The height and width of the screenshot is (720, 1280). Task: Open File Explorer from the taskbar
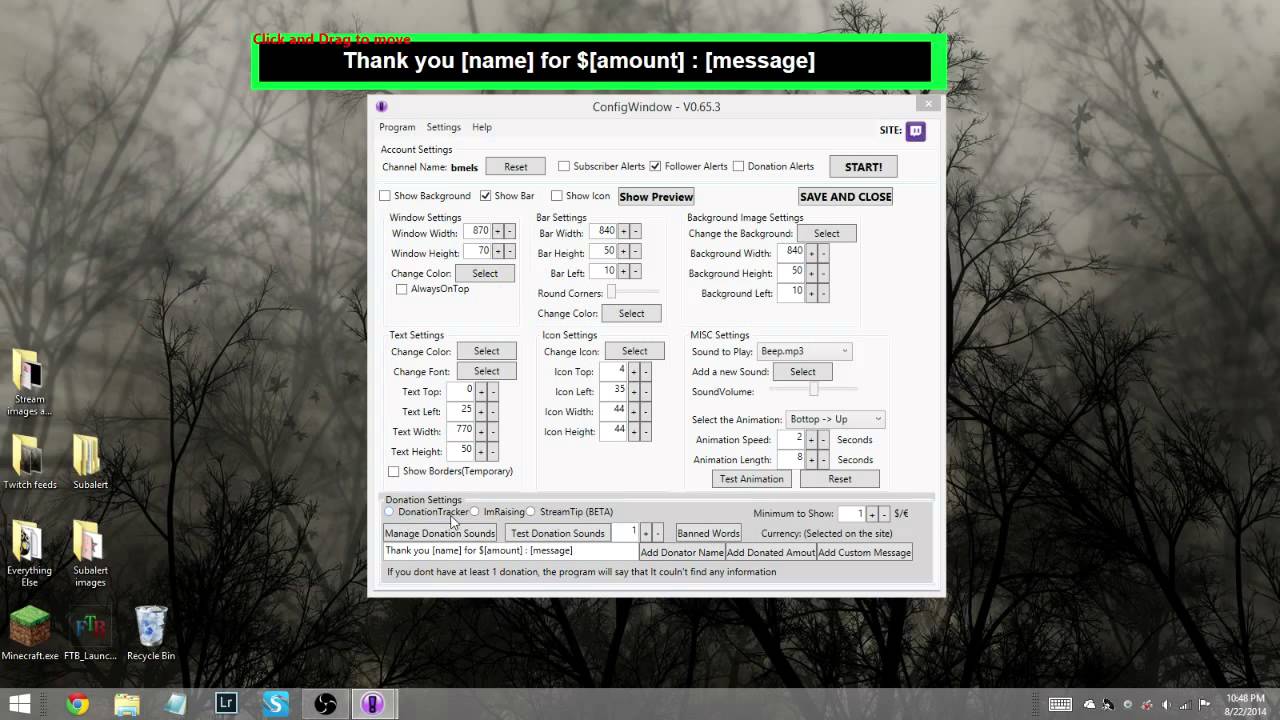pyautogui.click(x=127, y=704)
